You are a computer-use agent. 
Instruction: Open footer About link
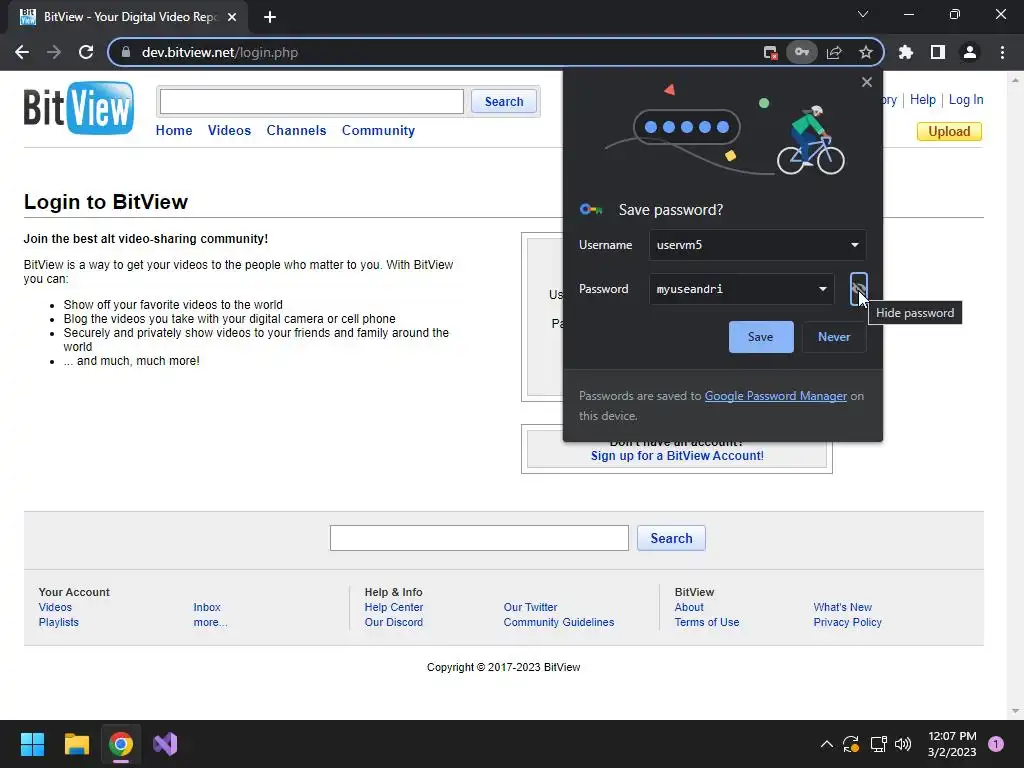(x=689, y=607)
